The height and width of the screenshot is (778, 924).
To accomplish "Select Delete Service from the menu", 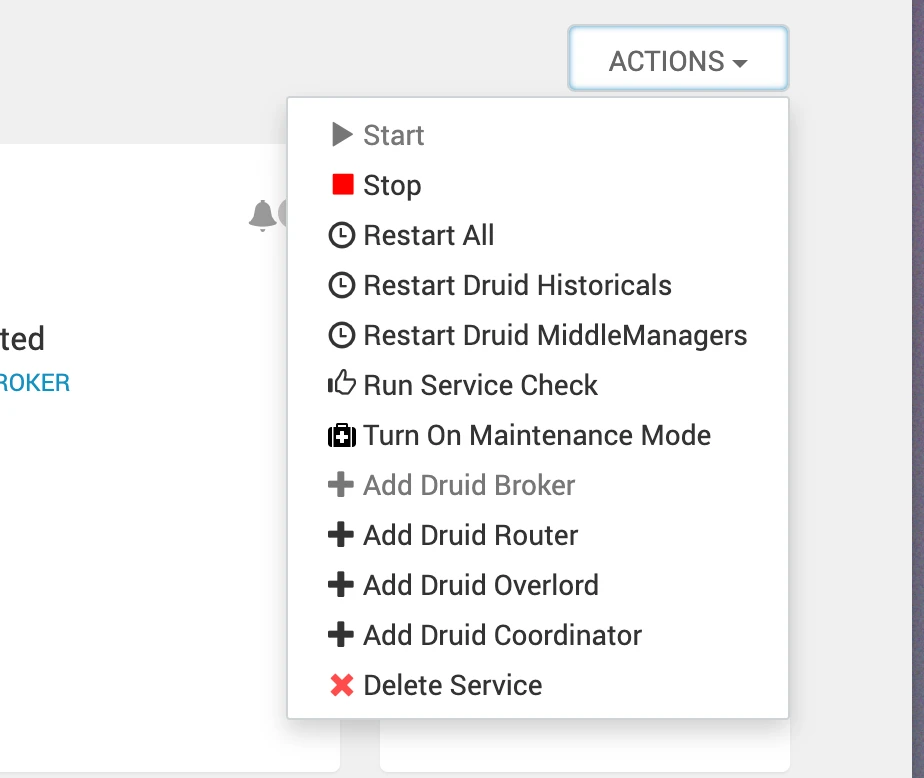I will point(537,685).
